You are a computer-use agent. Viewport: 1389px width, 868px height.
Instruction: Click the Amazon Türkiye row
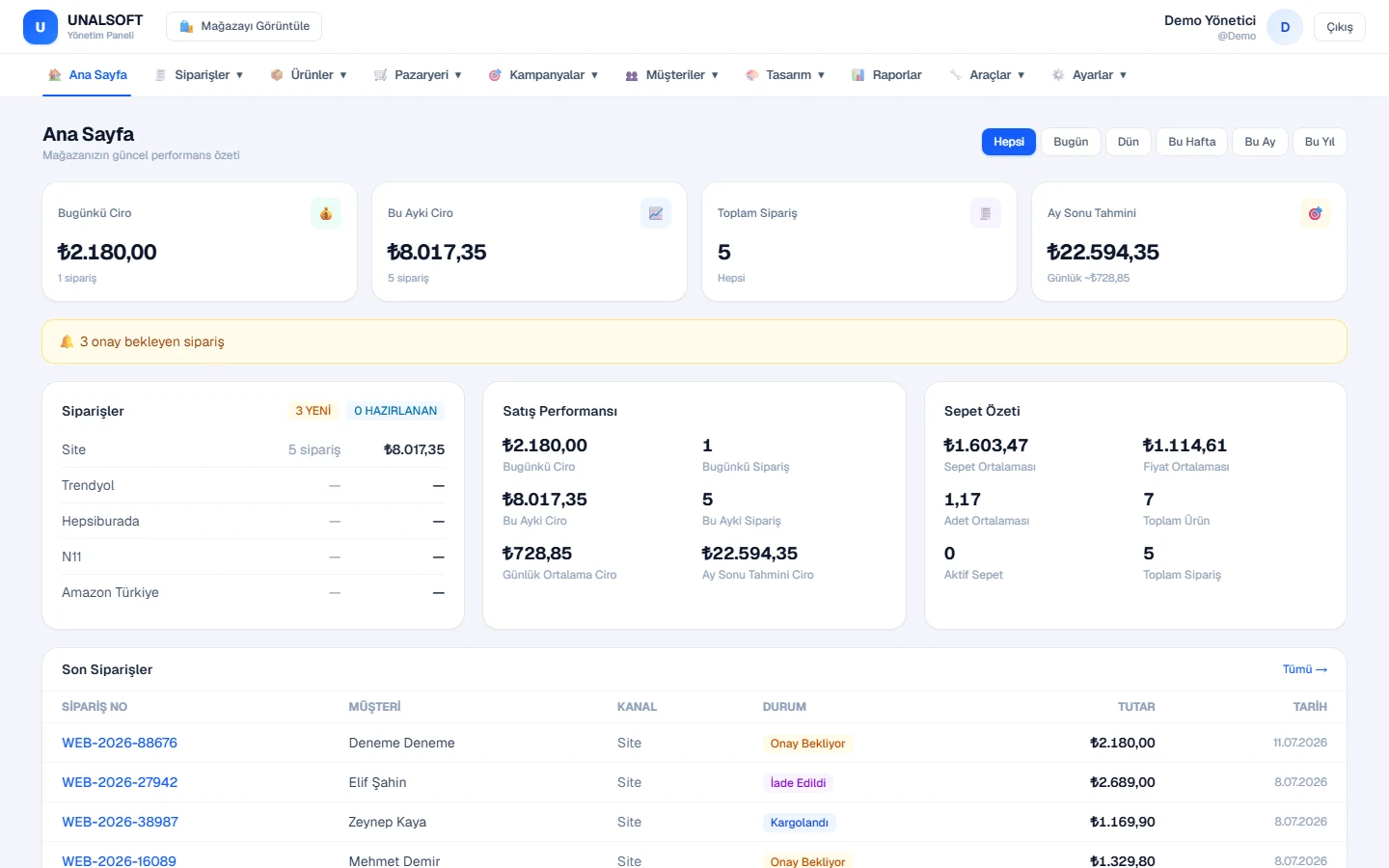[253, 592]
